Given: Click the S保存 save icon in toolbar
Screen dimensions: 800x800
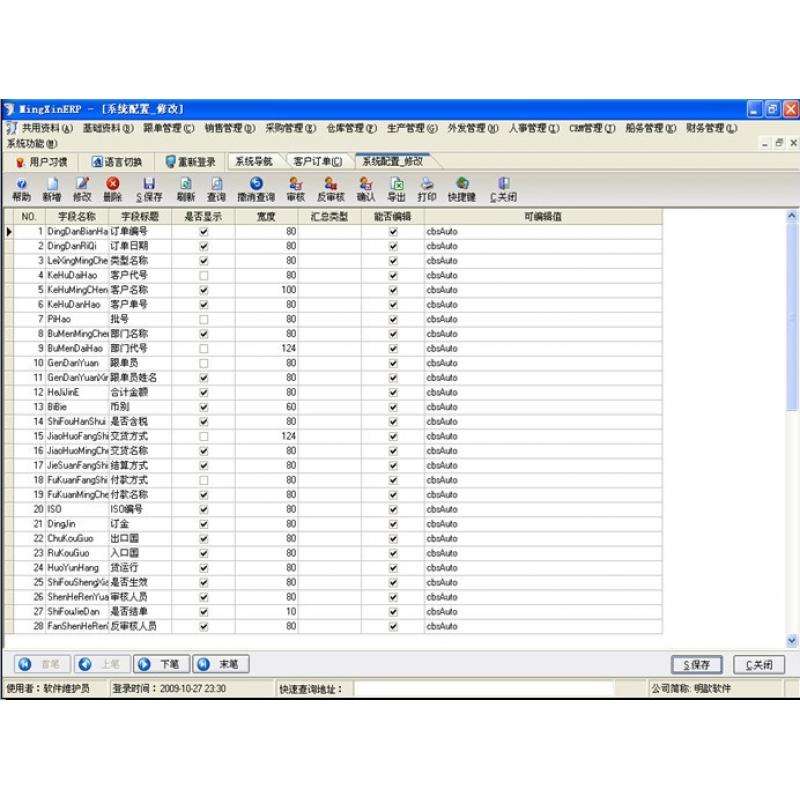Looking at the screenshot, I should (149, 189).
